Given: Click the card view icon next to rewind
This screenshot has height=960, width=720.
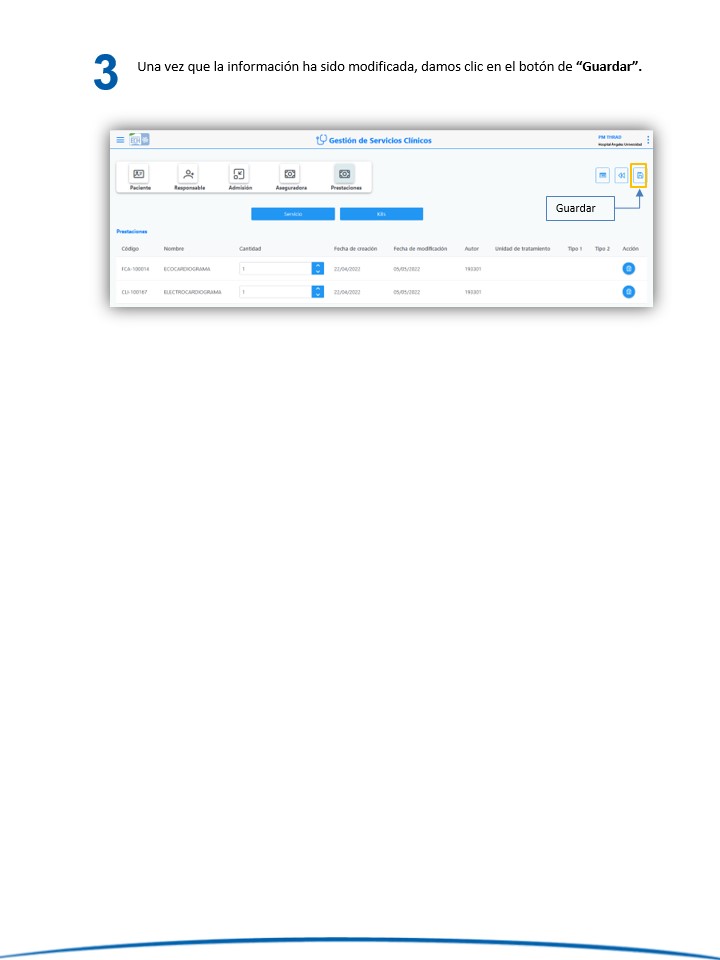Looking at the screenshot, I should pos(603,175).
